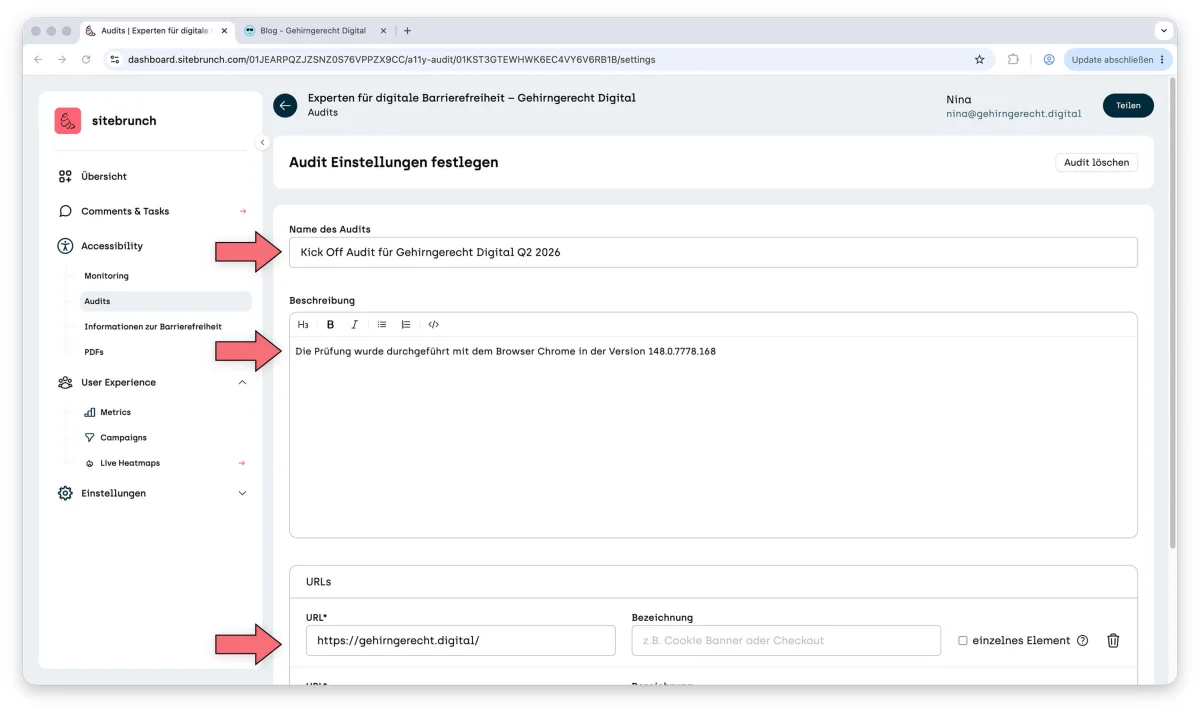Insert a numbered list in description
Image resolution: width=1200 pixels, height=713 pixels.
click(x=406, y=325)
